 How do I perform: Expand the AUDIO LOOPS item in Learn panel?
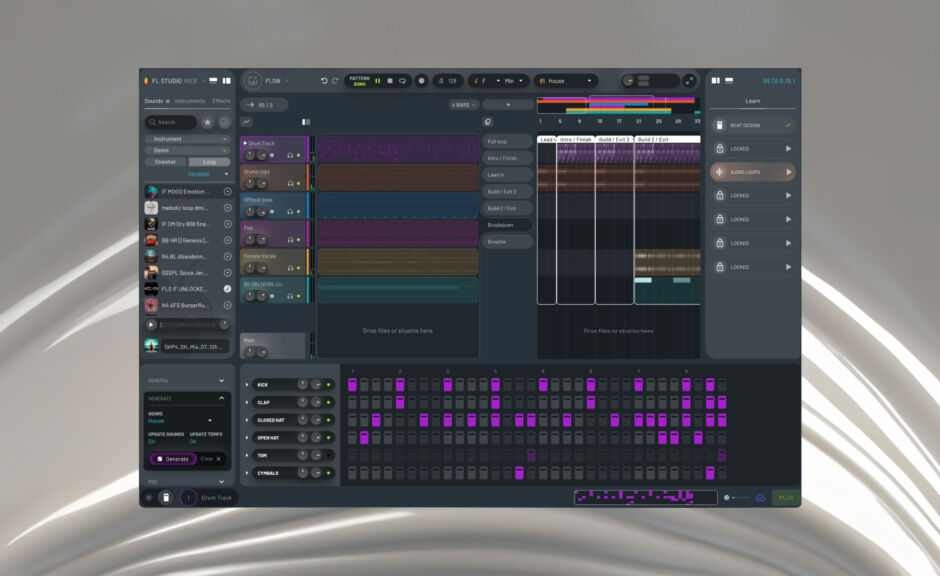point(789,171)
